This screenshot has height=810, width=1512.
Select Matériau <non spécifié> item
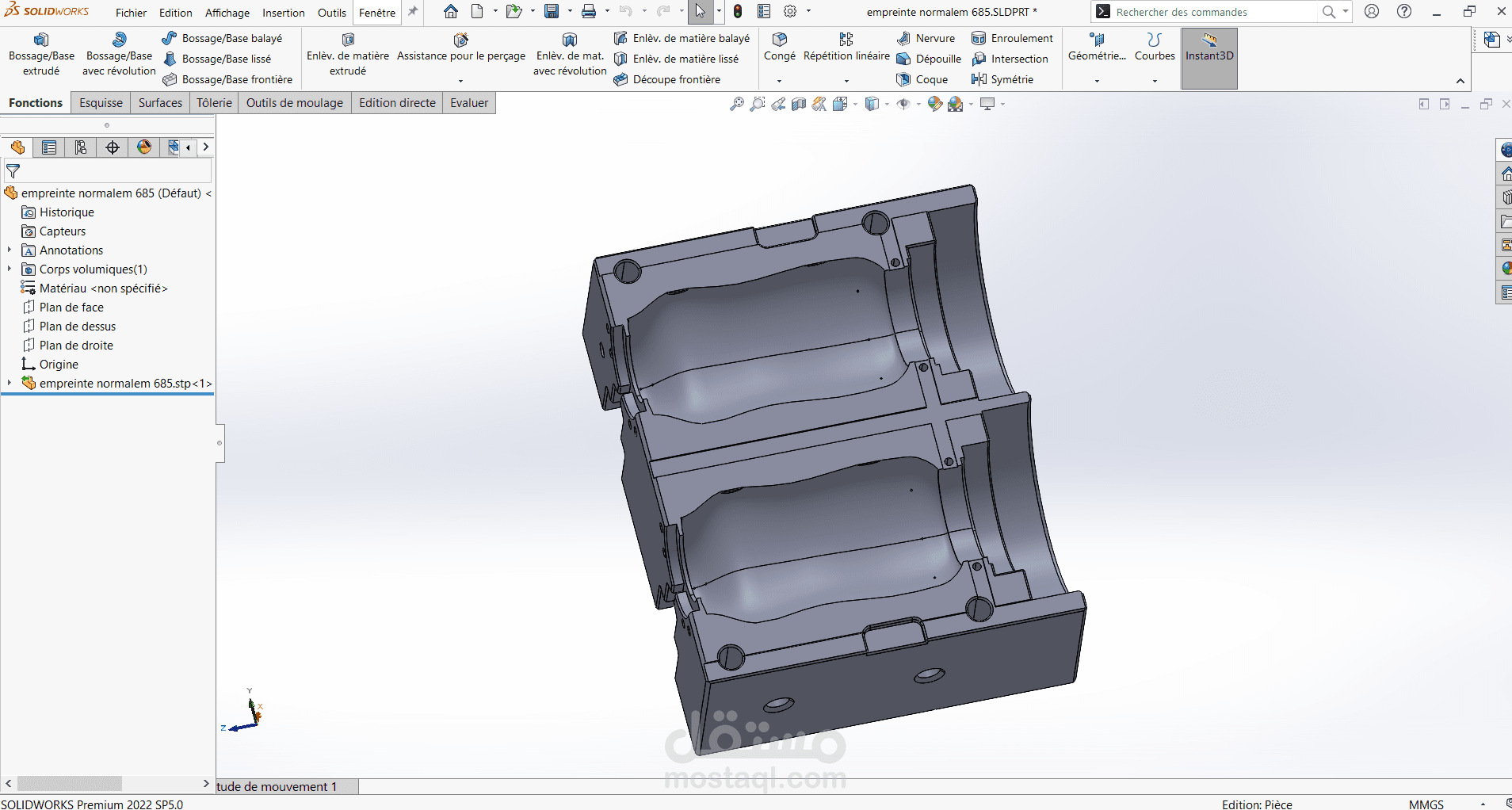[x=103, y=288]
